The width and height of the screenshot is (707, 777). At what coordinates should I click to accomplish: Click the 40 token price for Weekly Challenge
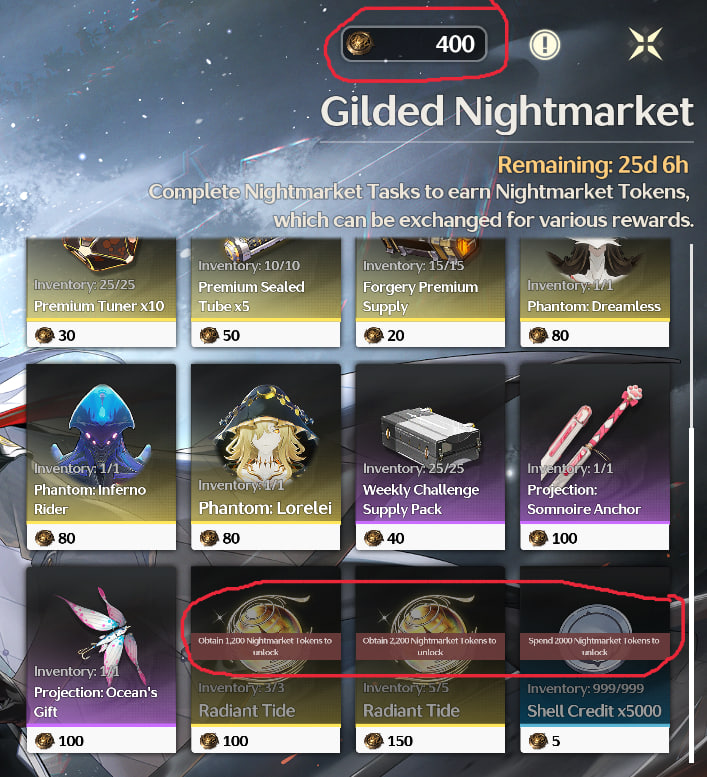point(384,538)
